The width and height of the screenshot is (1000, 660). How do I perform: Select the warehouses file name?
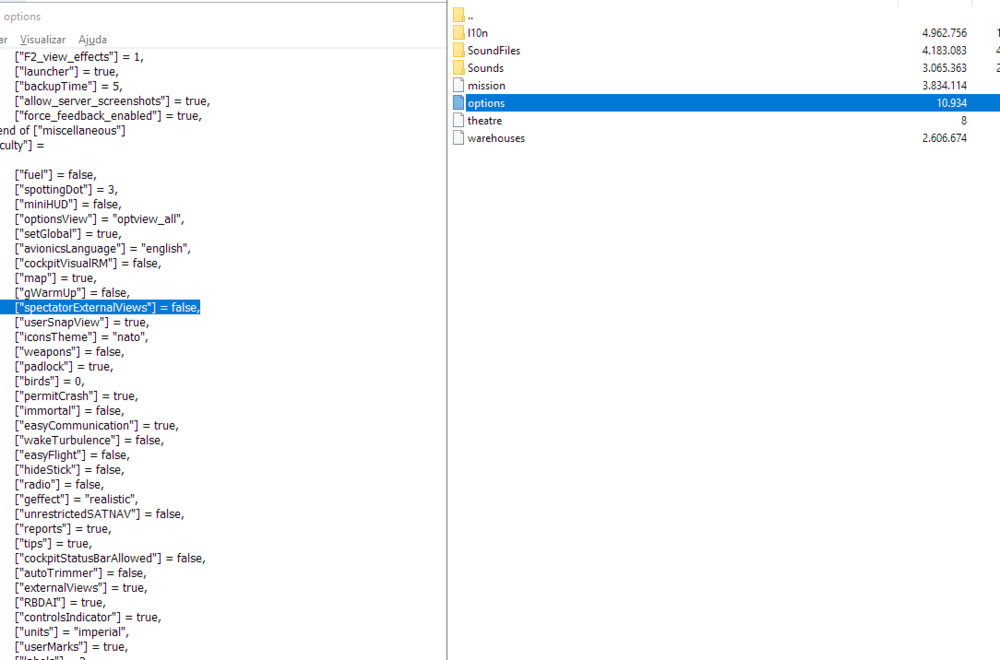click(496, 138)
